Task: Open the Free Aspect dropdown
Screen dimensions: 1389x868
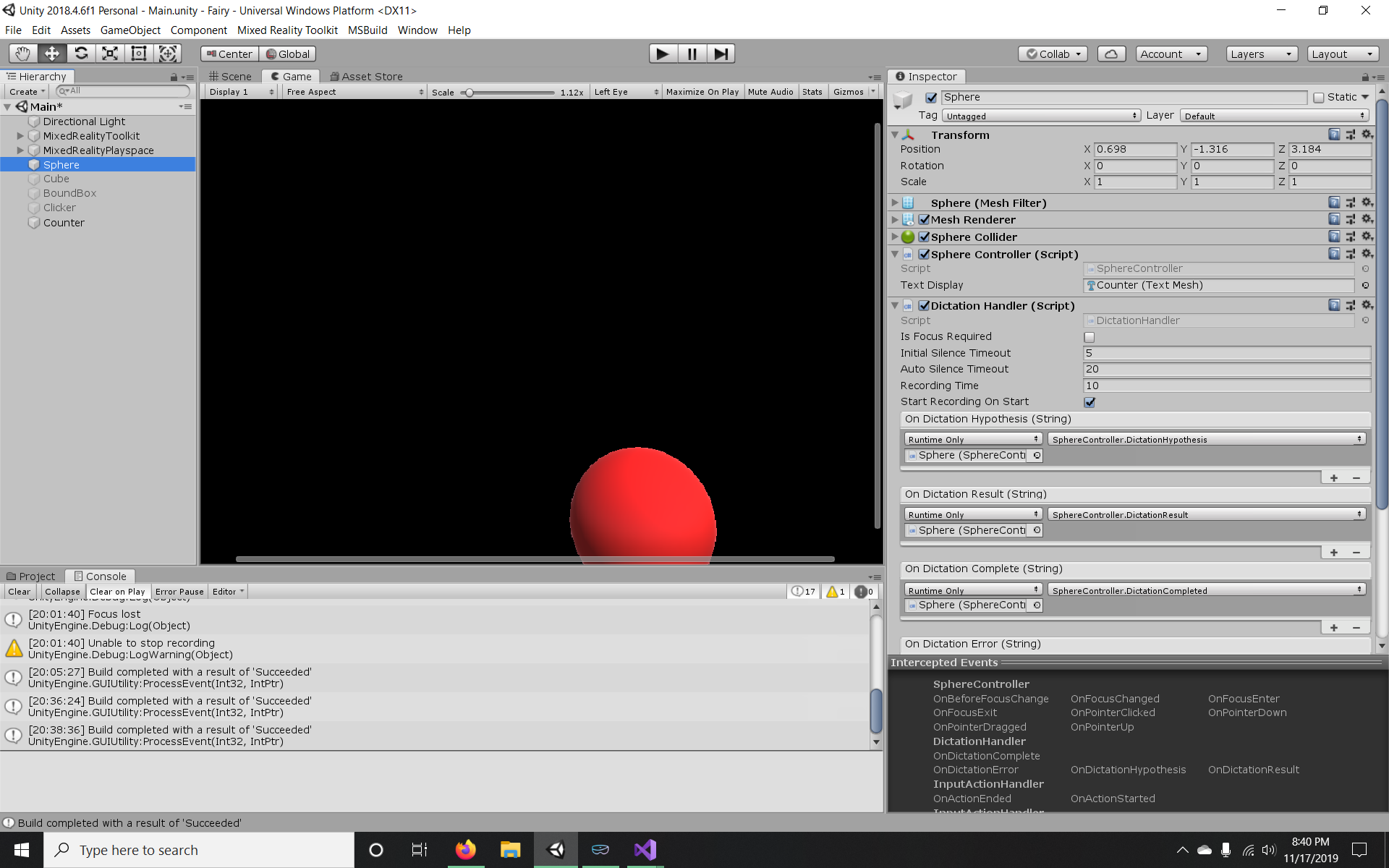Action: (354, 91)
